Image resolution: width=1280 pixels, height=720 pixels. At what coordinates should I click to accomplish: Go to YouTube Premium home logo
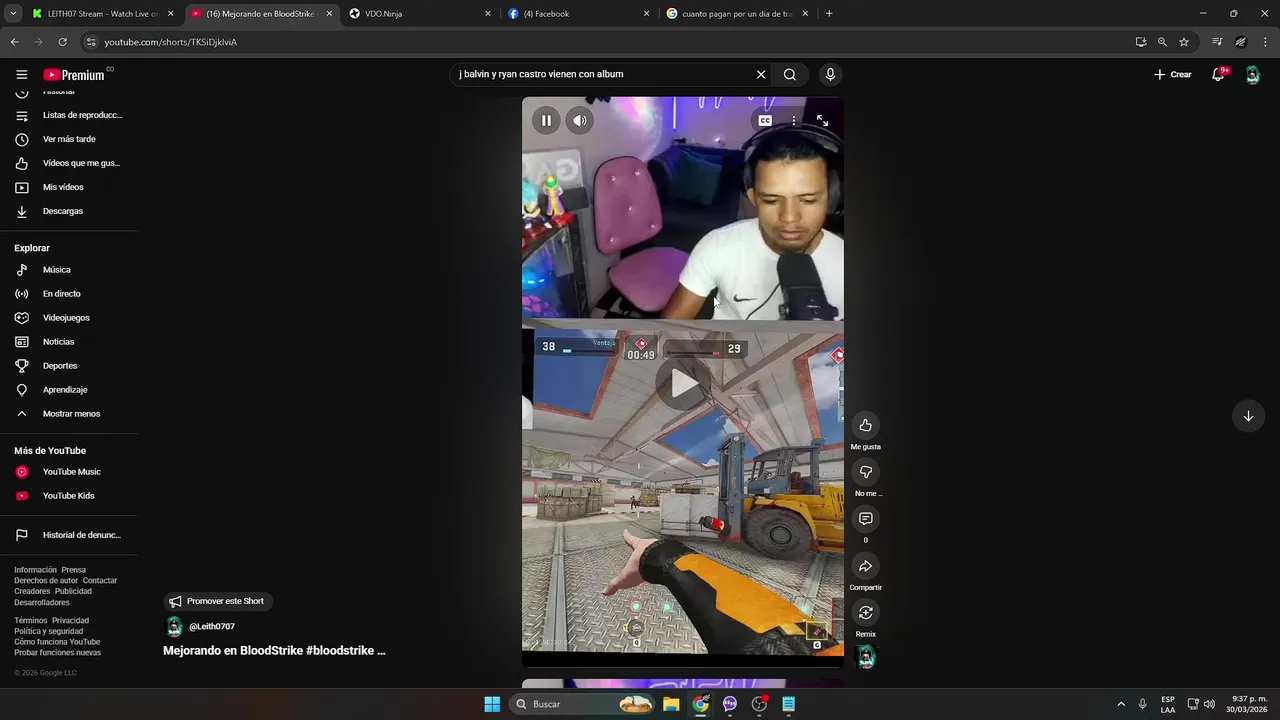point(75,75)
